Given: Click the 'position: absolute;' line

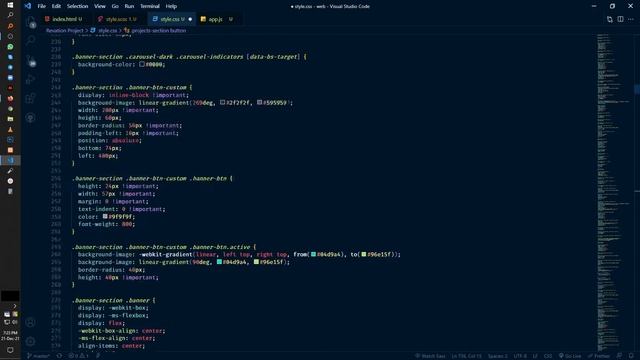Looking at the screenshot, I should click(x=109, y=140).
